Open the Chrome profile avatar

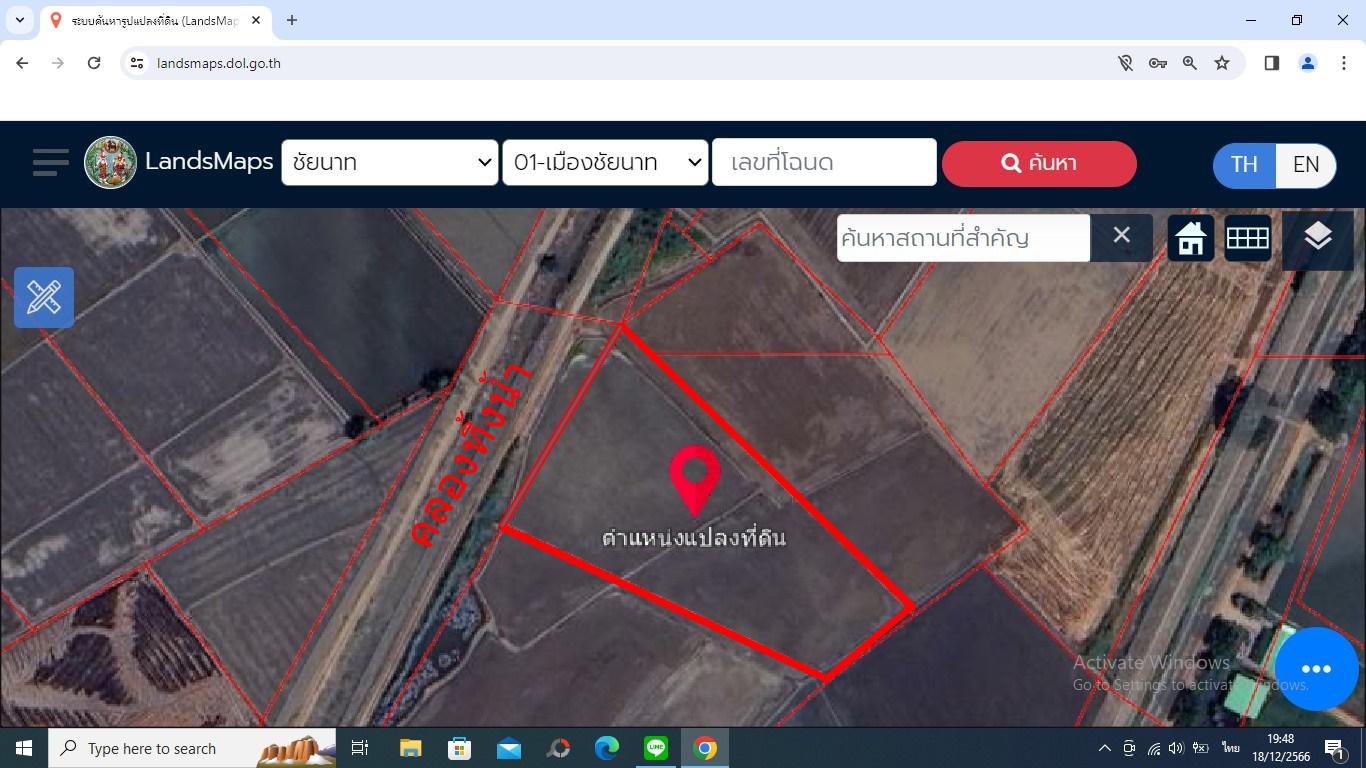[1307, 63]
